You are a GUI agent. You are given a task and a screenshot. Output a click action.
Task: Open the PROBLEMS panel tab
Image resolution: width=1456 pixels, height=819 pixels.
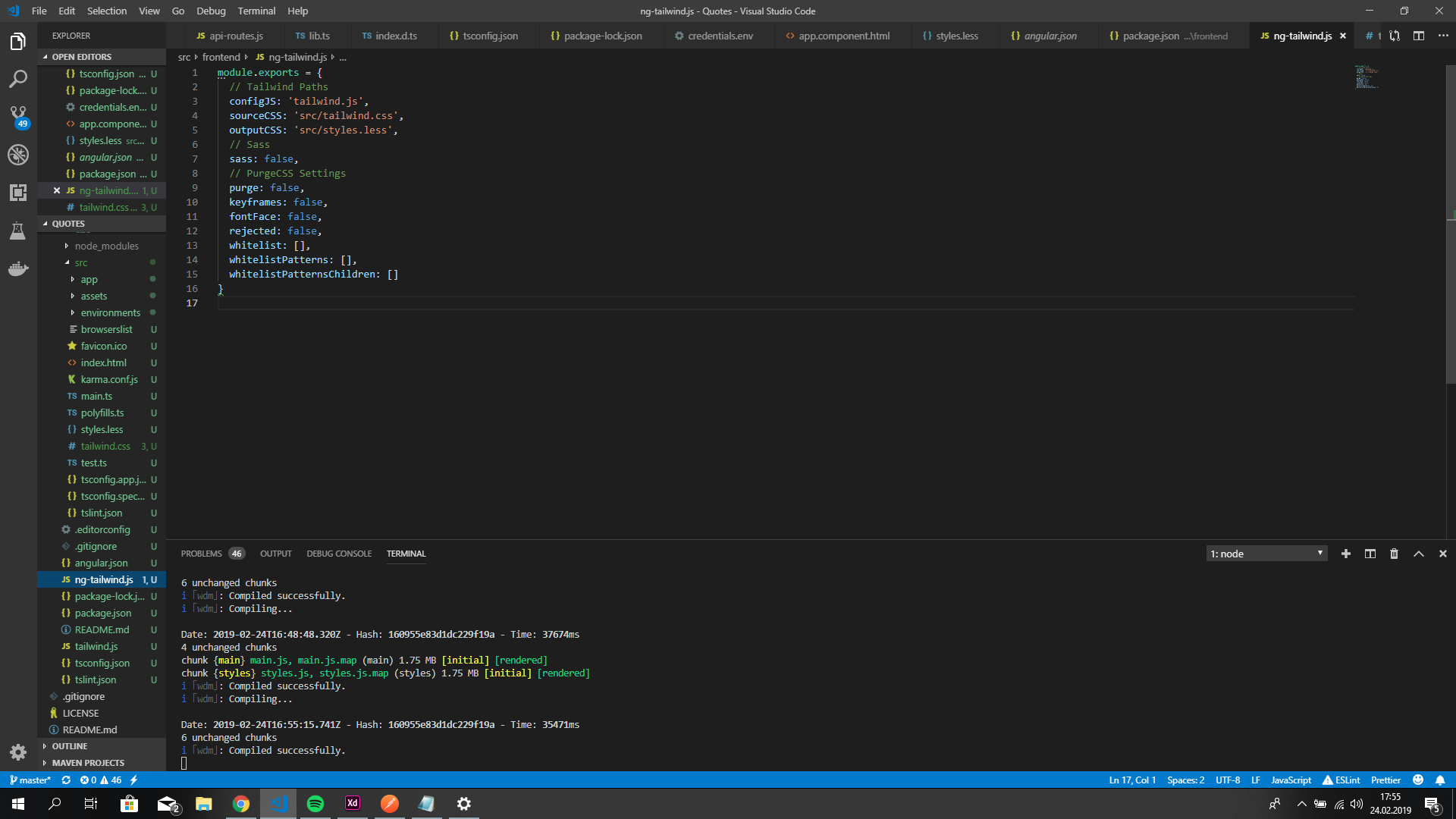201,554
